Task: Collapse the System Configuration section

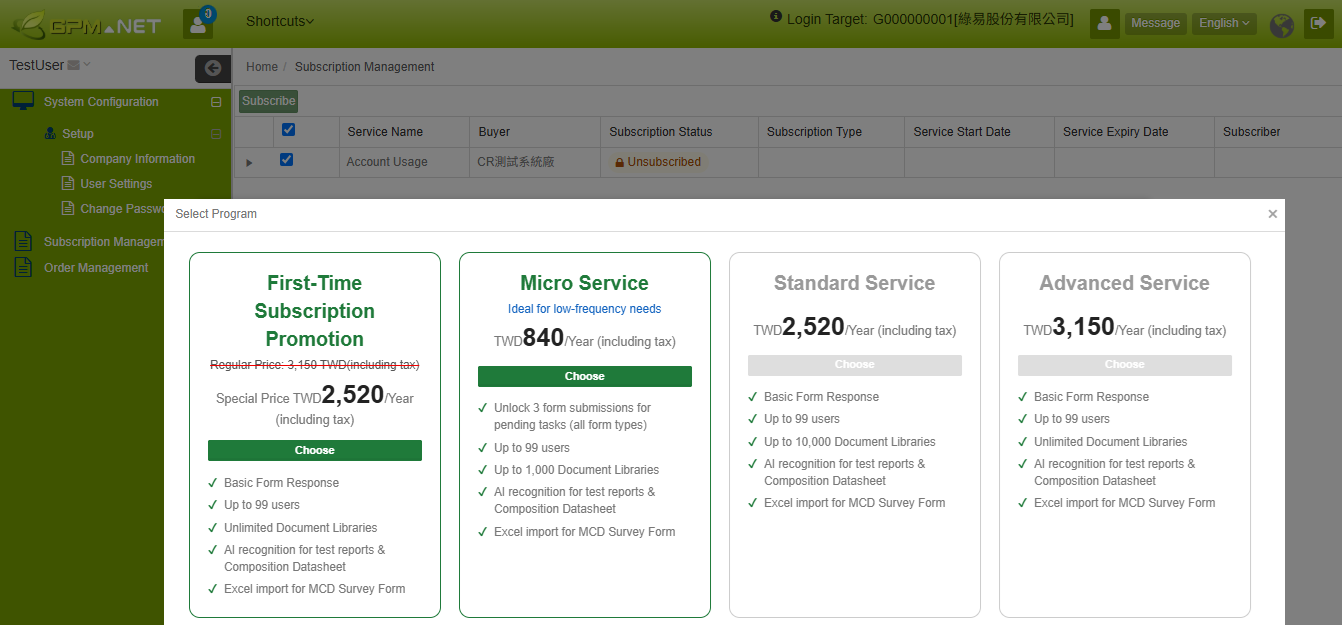Action: click(x=216, y=102)
